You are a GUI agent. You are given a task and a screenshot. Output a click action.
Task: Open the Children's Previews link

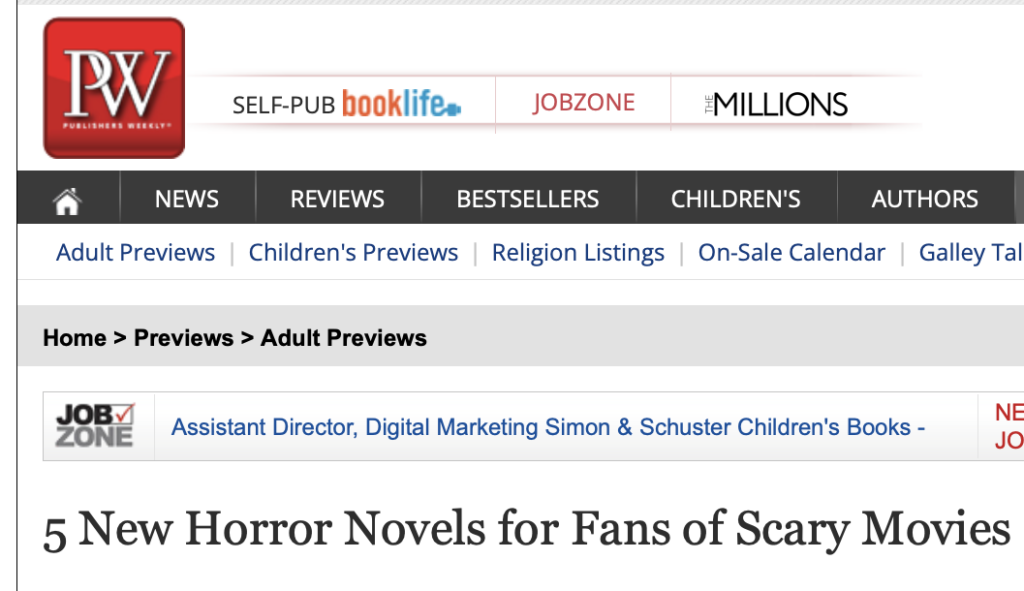(353, 253)
